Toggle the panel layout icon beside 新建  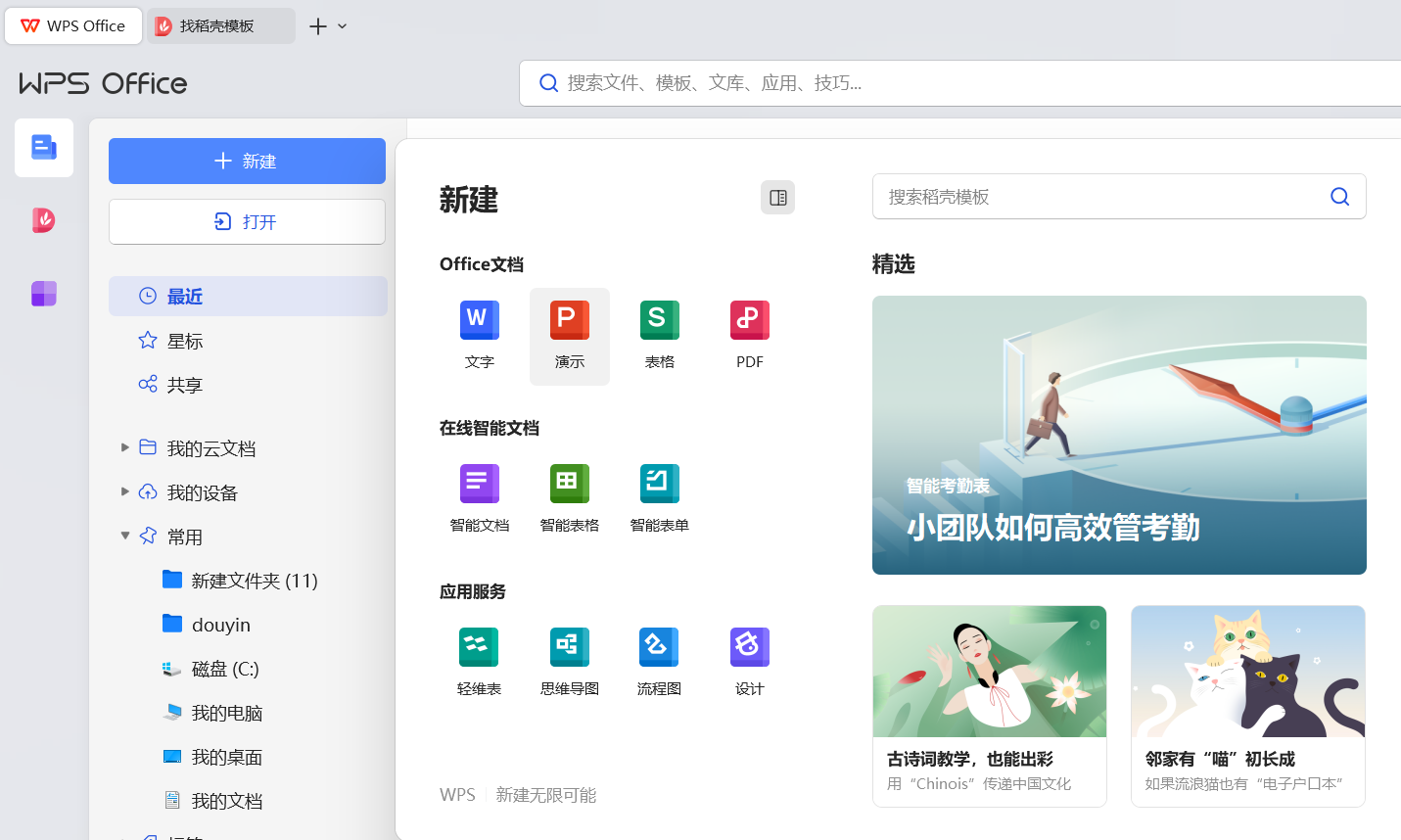778,198
